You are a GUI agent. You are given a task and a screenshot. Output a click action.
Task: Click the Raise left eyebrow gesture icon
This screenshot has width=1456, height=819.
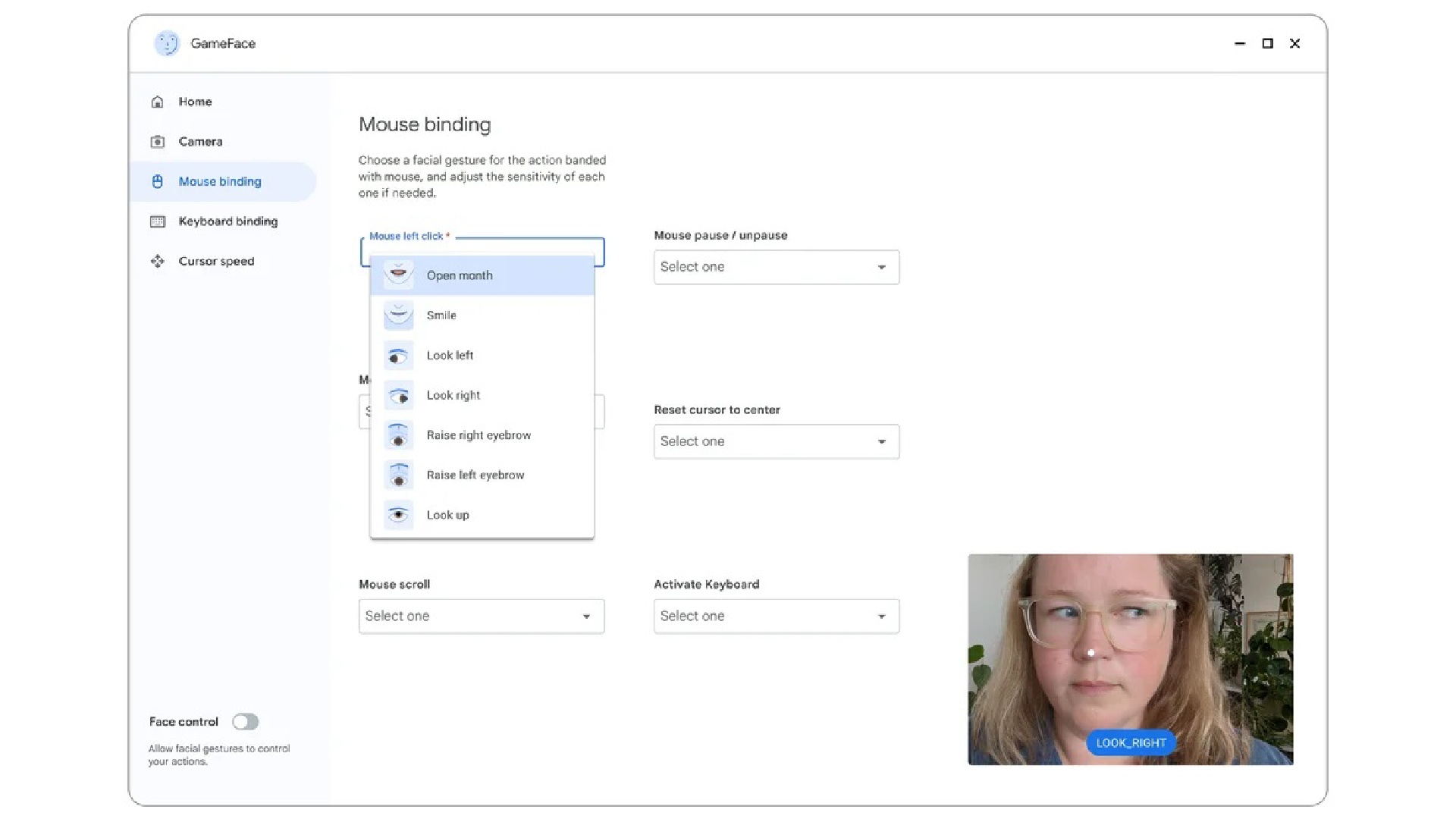397,474
